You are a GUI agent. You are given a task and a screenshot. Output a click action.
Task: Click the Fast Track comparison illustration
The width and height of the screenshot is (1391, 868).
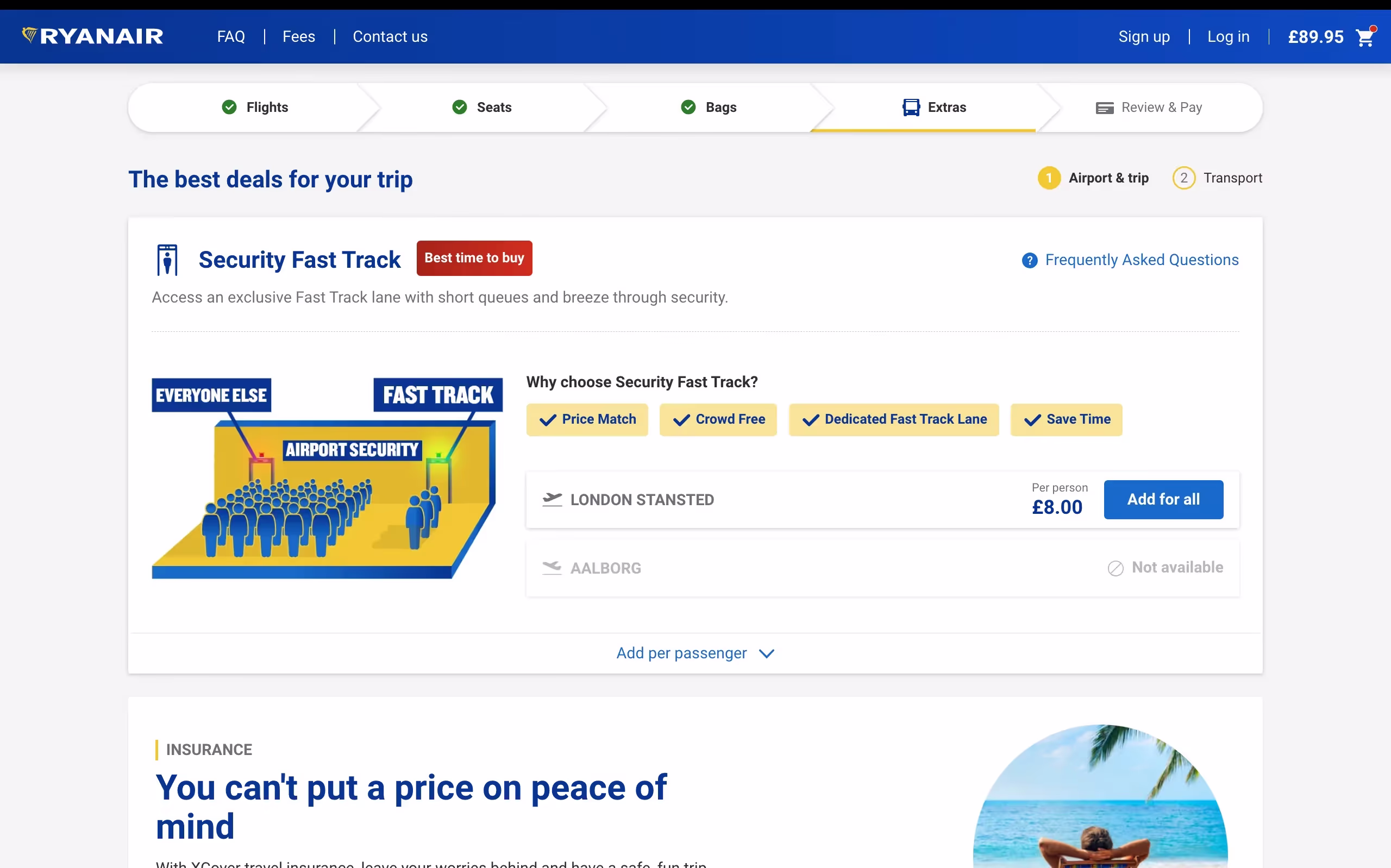pyautogui.click(x=327, y=478)
